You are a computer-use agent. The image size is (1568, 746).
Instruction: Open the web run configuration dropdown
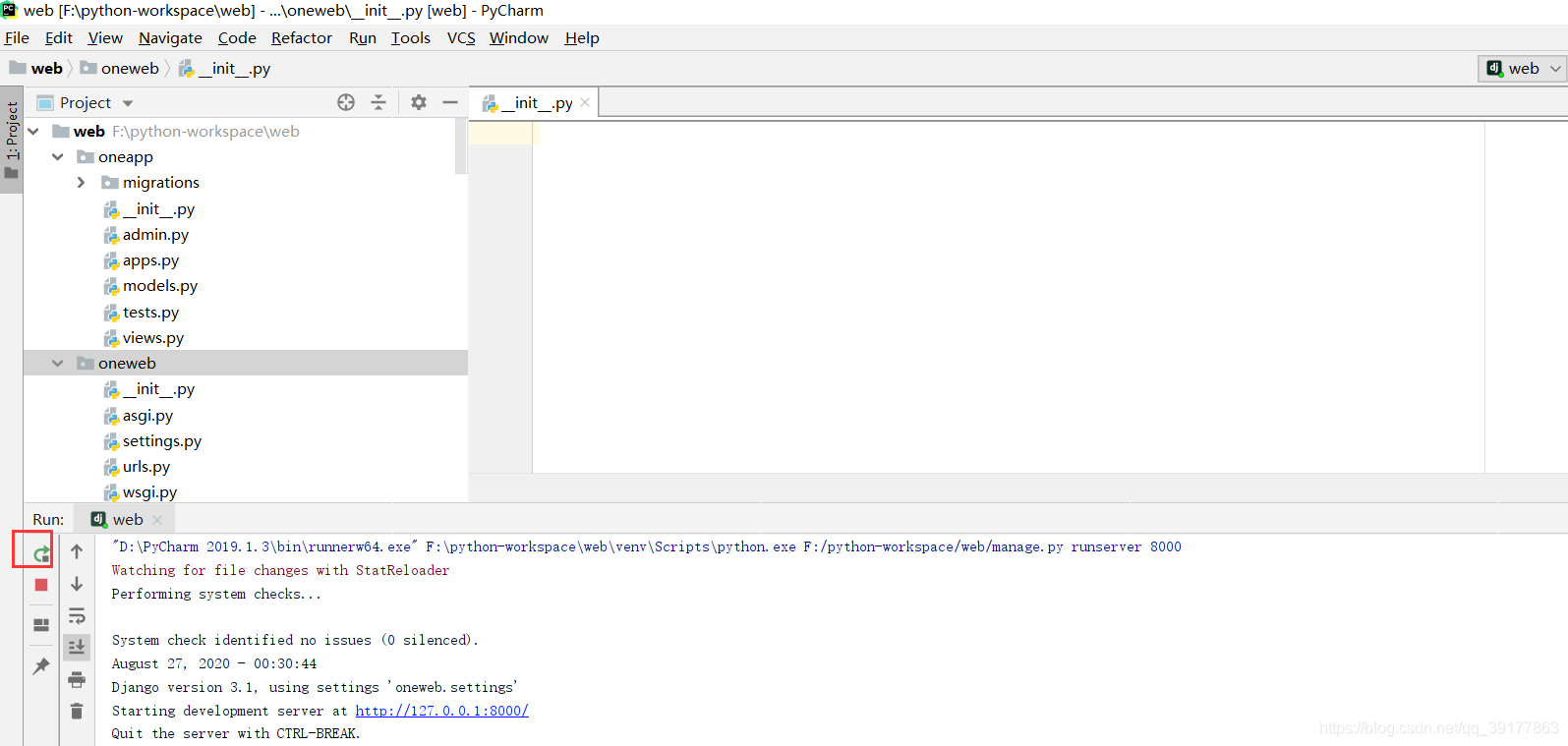coord(1523,68)
